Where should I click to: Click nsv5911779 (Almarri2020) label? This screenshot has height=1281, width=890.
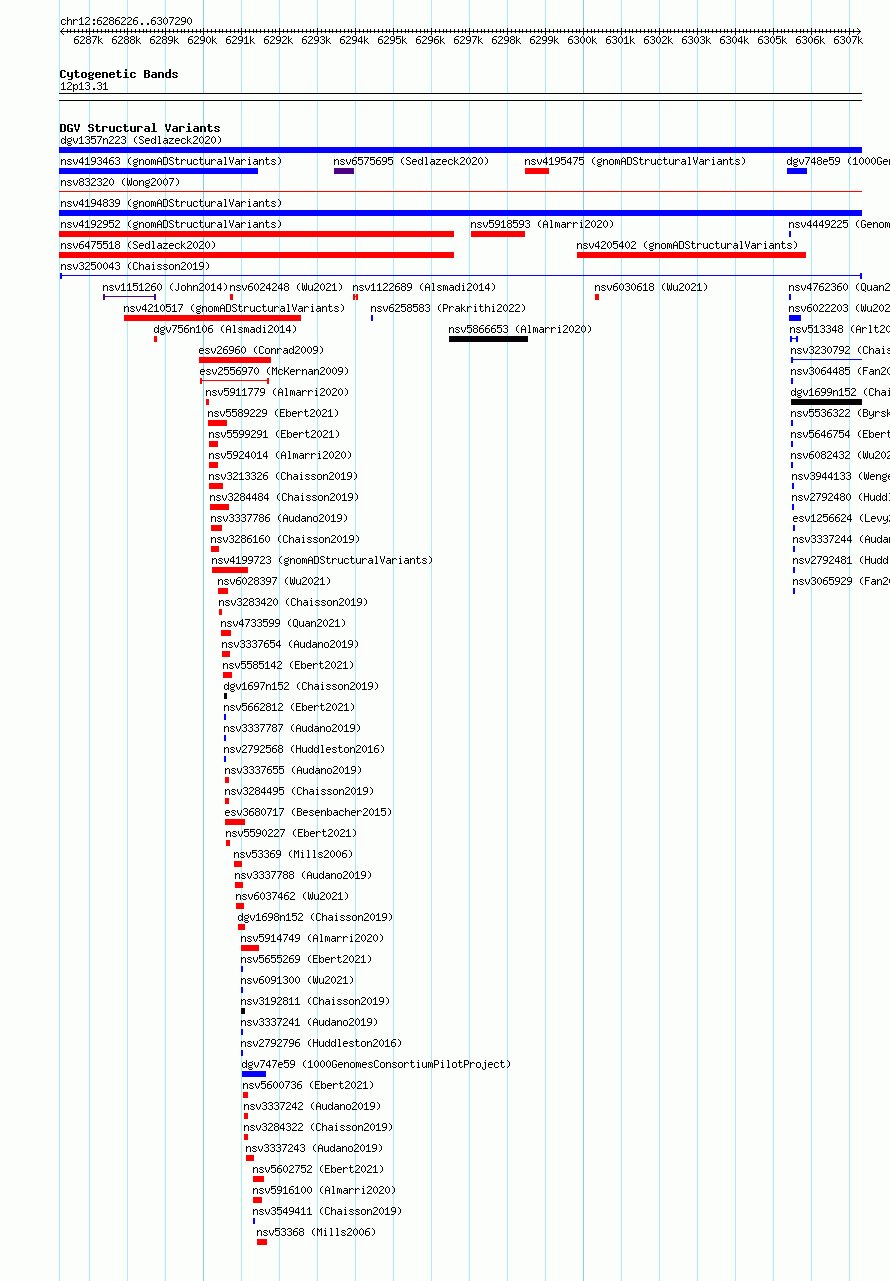pyautogui.click(x=277, y=392)
